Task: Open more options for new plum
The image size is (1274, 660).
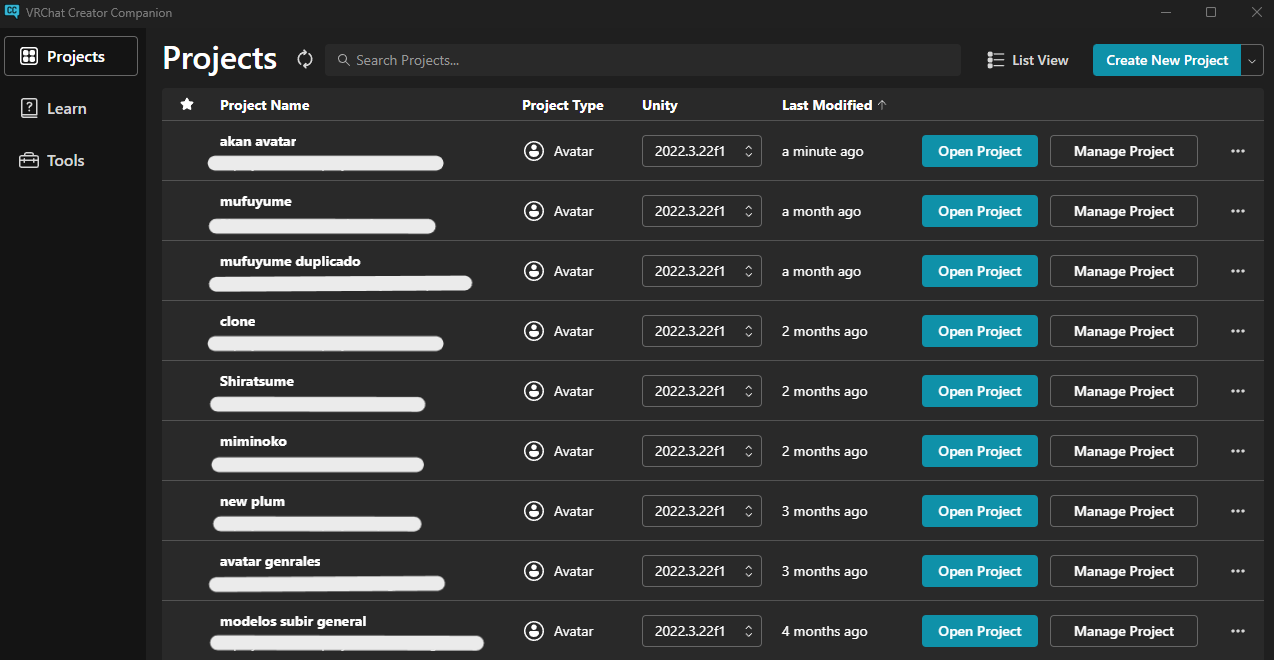Action: coord(1238,511)
